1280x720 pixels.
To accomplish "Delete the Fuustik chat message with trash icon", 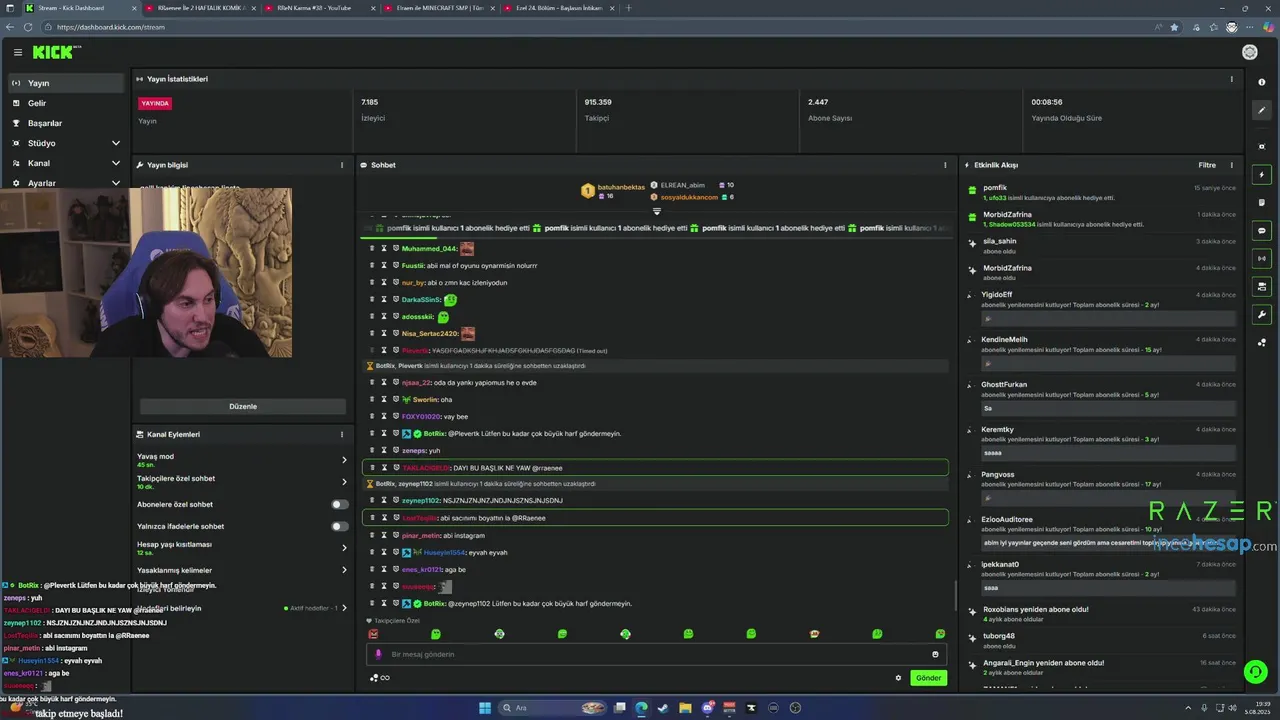I will (372, 266).
